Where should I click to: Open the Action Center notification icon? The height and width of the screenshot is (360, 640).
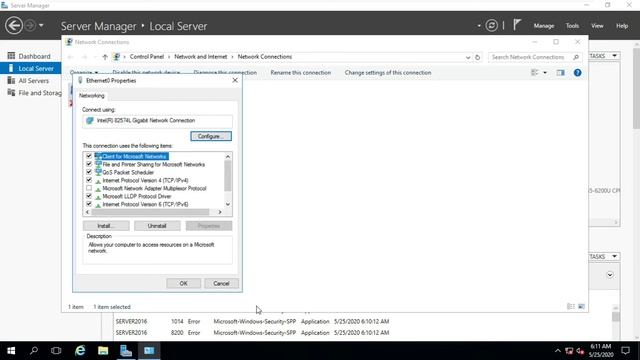[x=625, y=351]
